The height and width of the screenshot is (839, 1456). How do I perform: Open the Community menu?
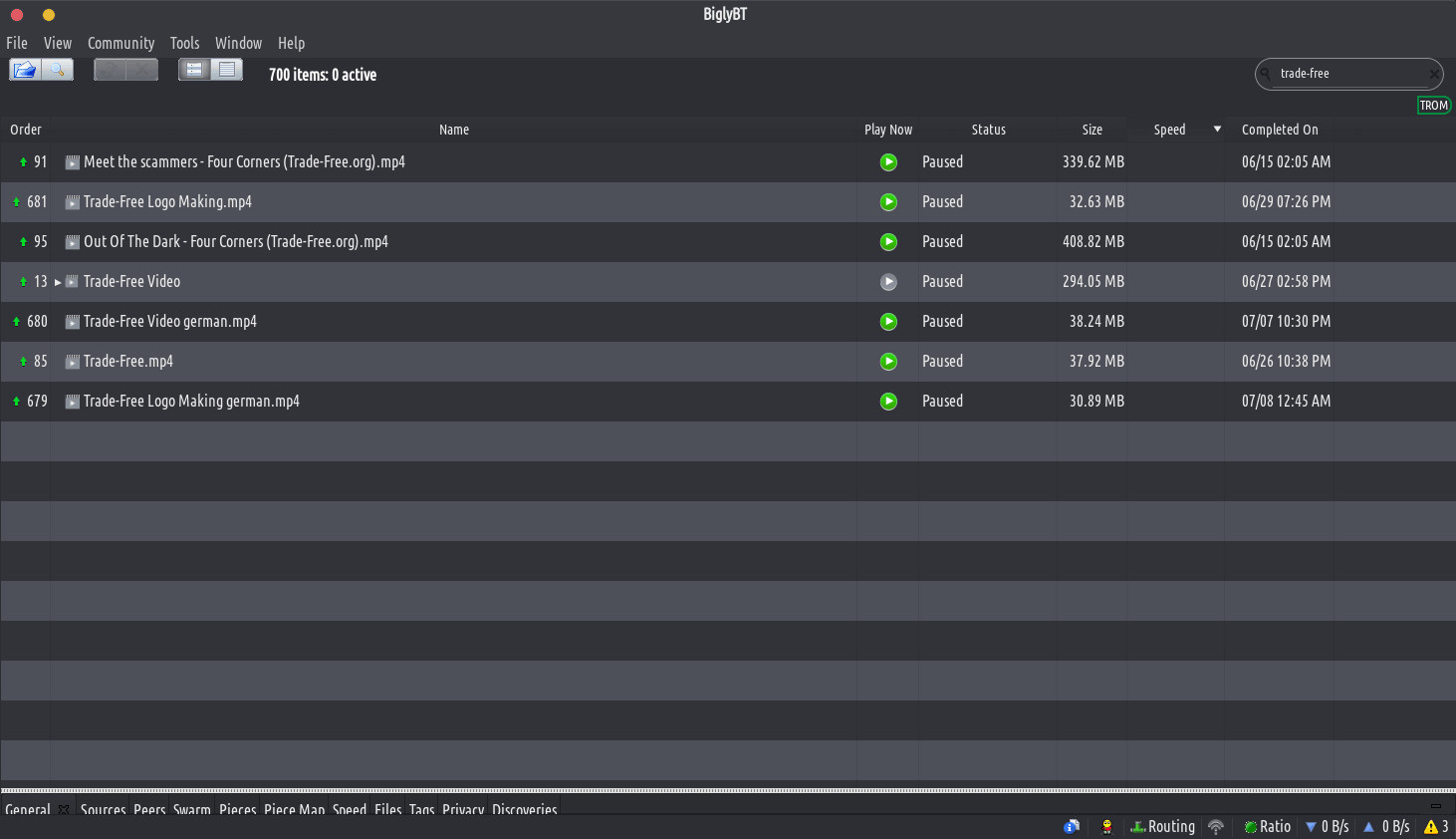[x=121, y=43]
